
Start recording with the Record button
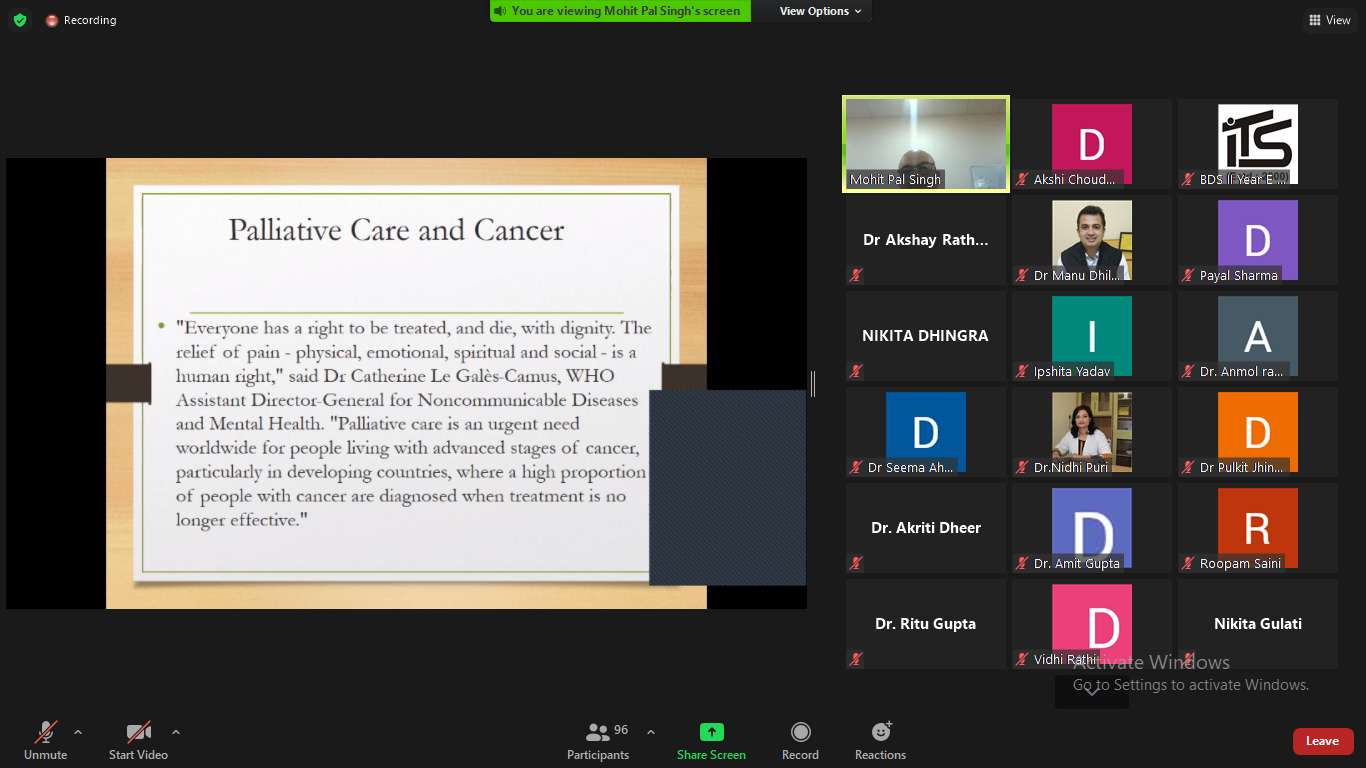coord(800,741)
